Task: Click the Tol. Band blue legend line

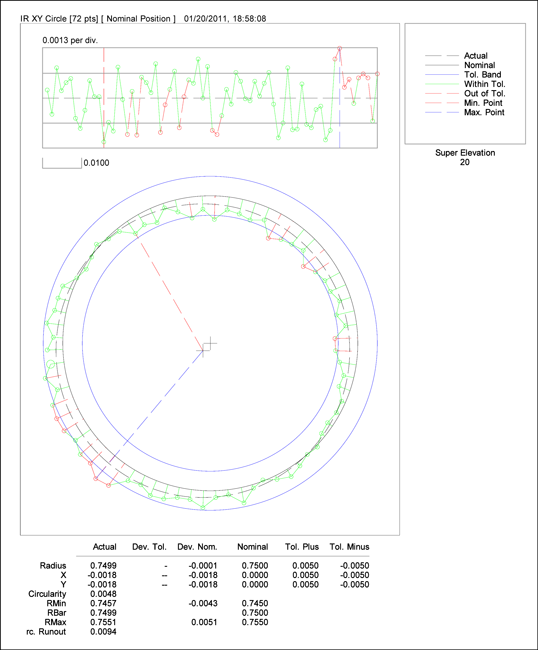Action: pos(442,75)
